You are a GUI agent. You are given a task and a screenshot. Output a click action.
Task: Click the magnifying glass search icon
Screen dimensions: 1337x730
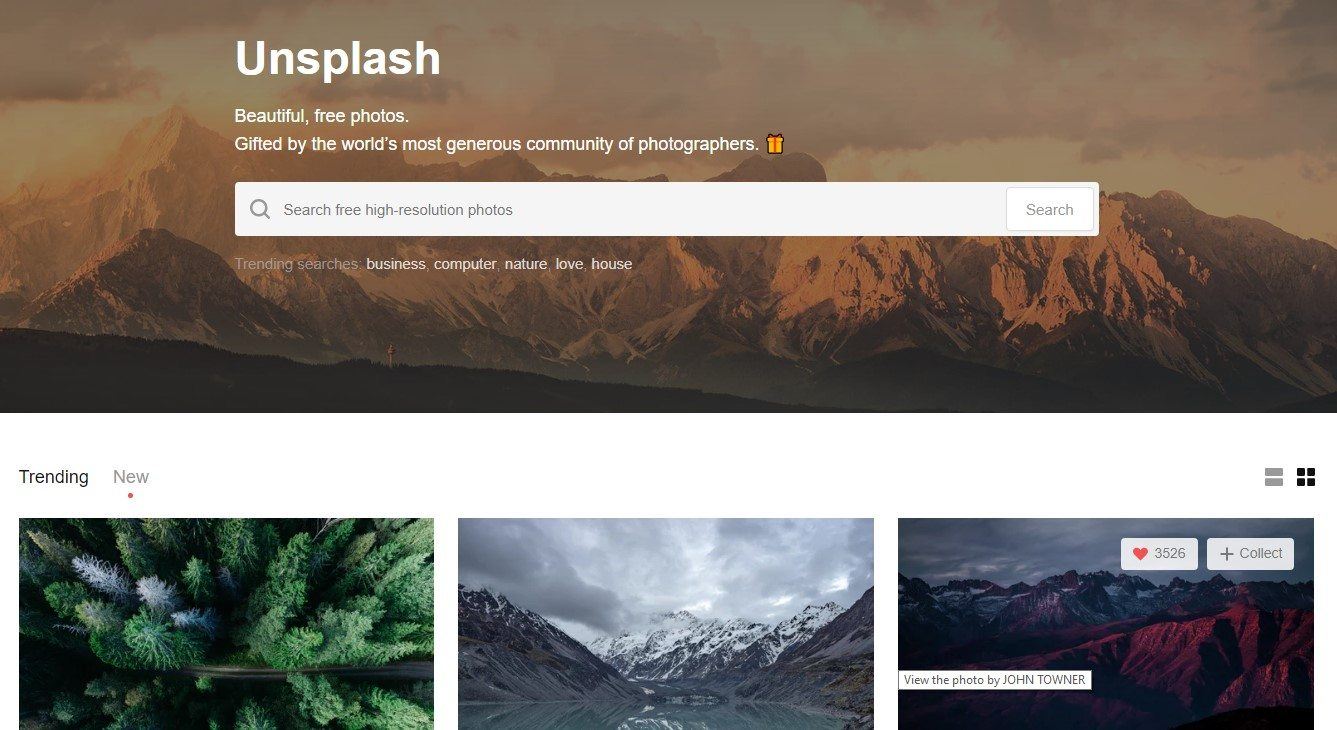click(260, 209)
